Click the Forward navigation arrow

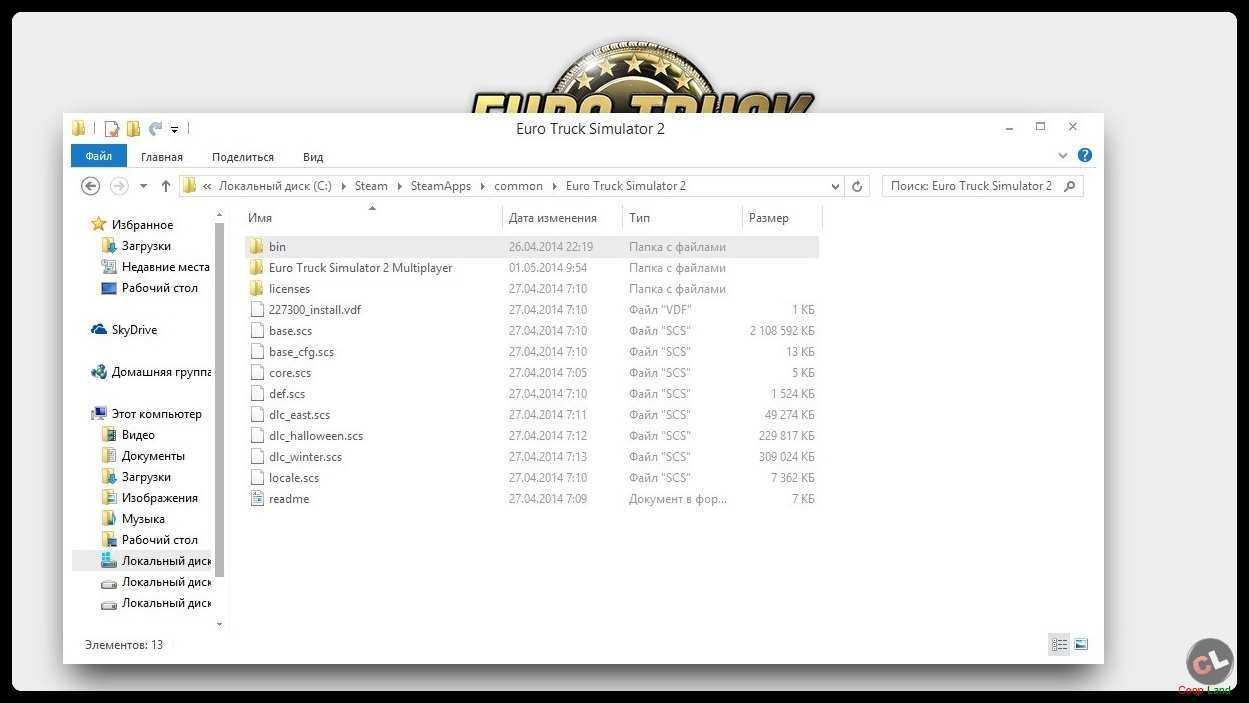click(x=119, y=186)
